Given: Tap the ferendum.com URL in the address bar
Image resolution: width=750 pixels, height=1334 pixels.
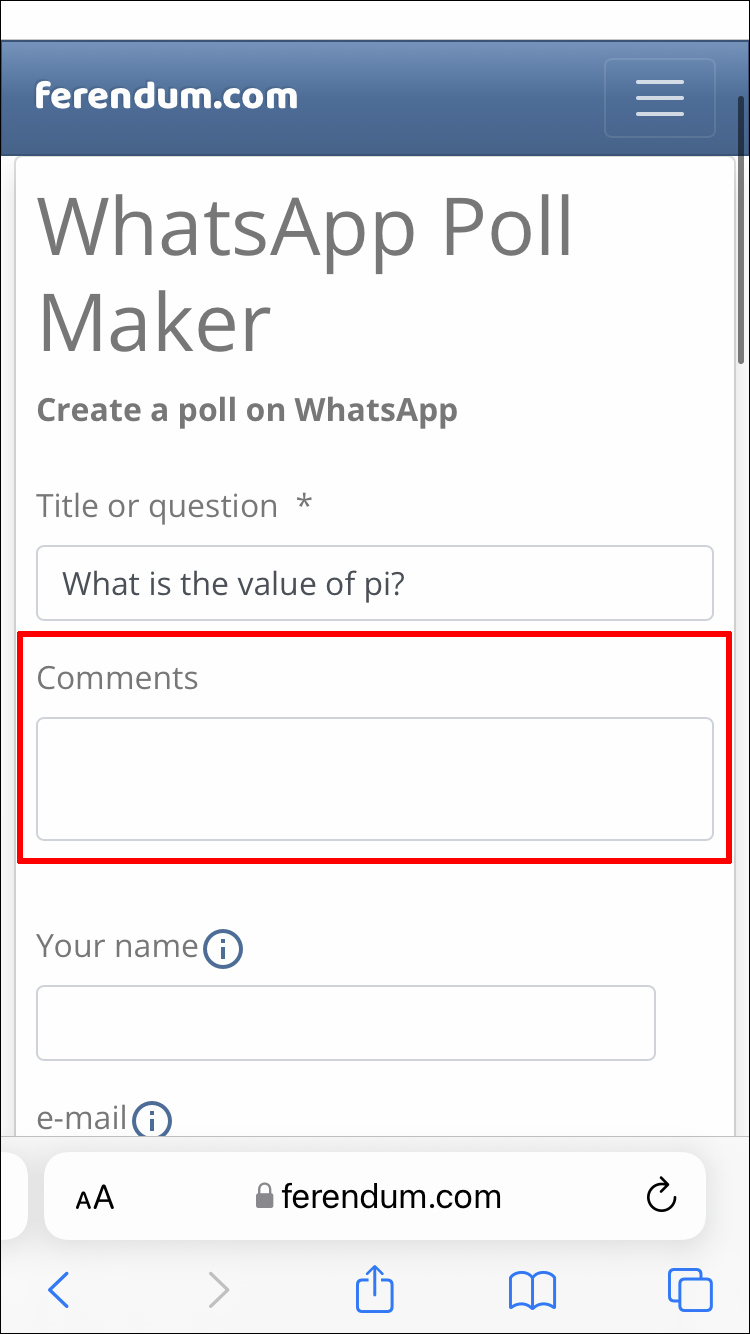Looking at the screenshot, I should (x=391, y=1197).
